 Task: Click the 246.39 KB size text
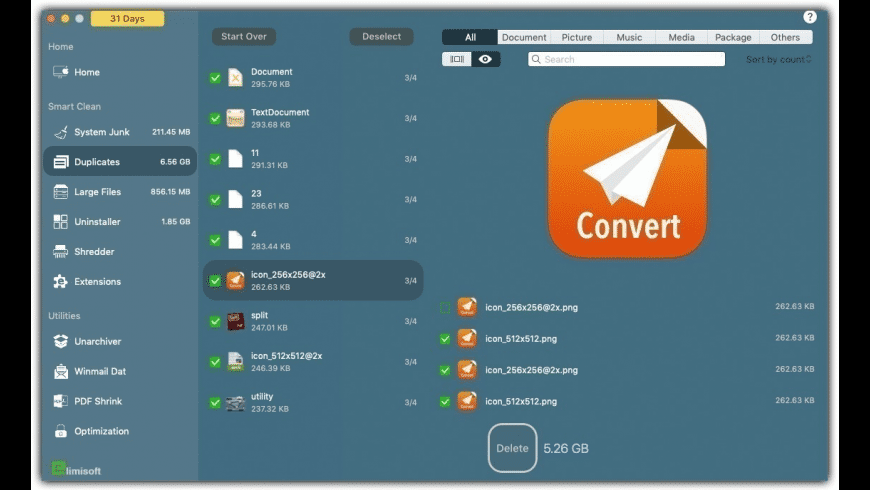(270, 368)
